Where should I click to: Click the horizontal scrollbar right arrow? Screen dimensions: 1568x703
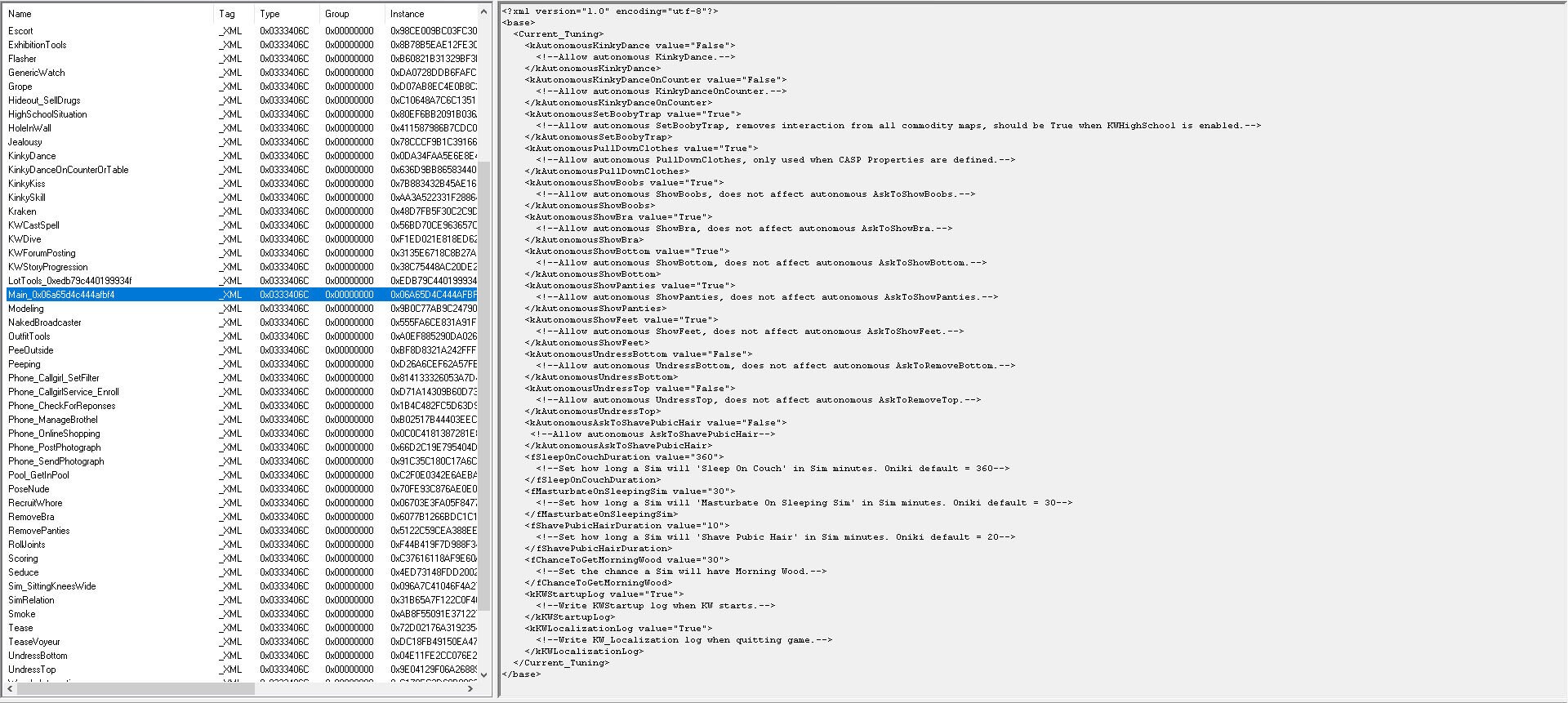point(470,689)
